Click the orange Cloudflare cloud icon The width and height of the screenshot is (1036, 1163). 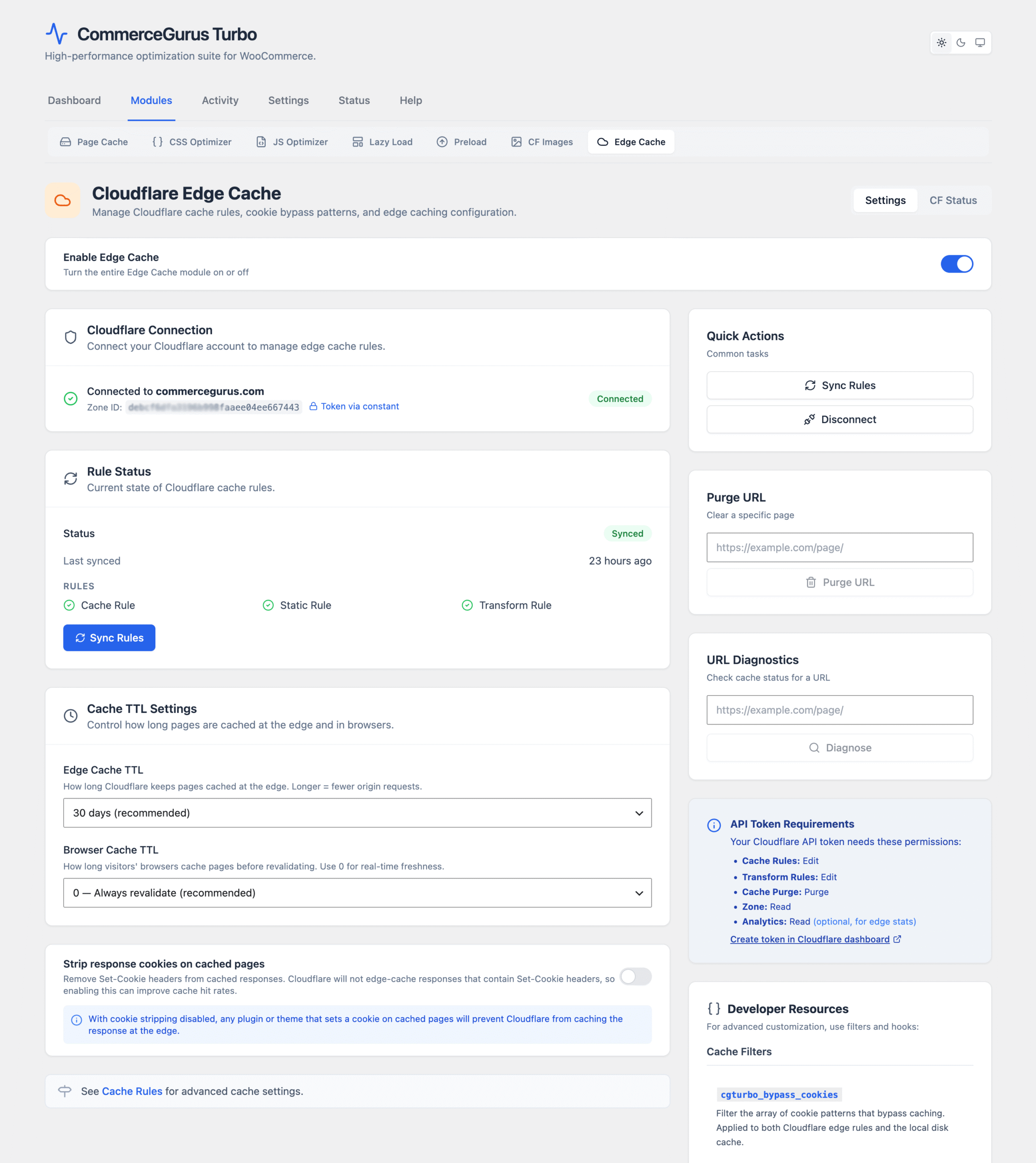click(x=63, y=200)
